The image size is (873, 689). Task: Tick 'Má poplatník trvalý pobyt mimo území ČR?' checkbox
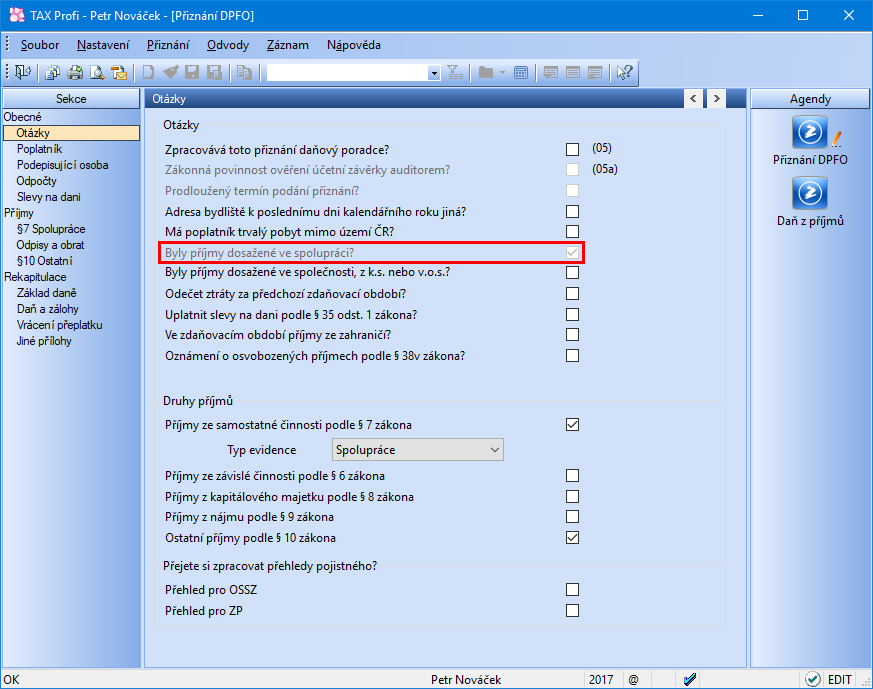pyautogui.click(x=572, y=231)
